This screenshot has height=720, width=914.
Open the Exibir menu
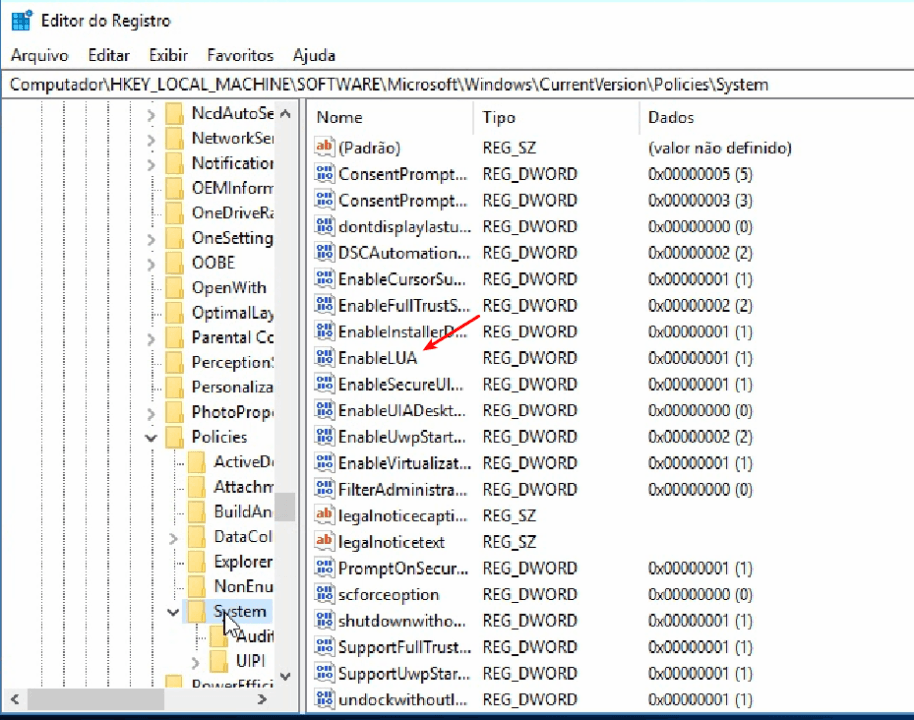(x=168, y=55)
